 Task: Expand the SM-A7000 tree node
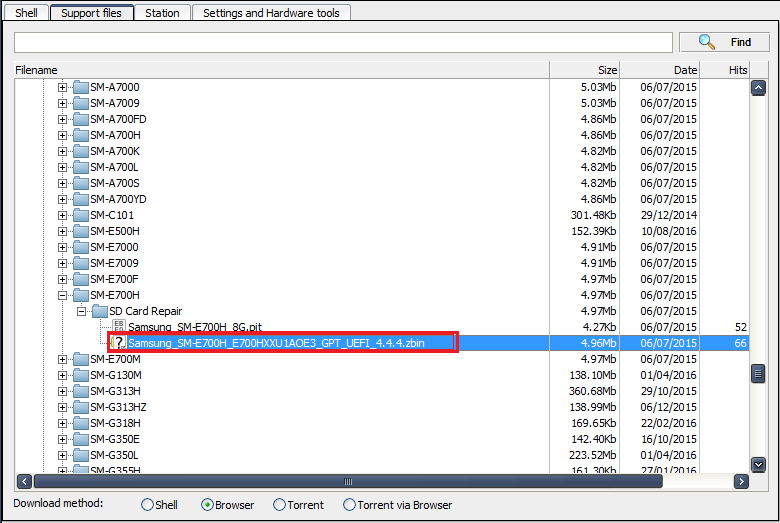(62, 88)
